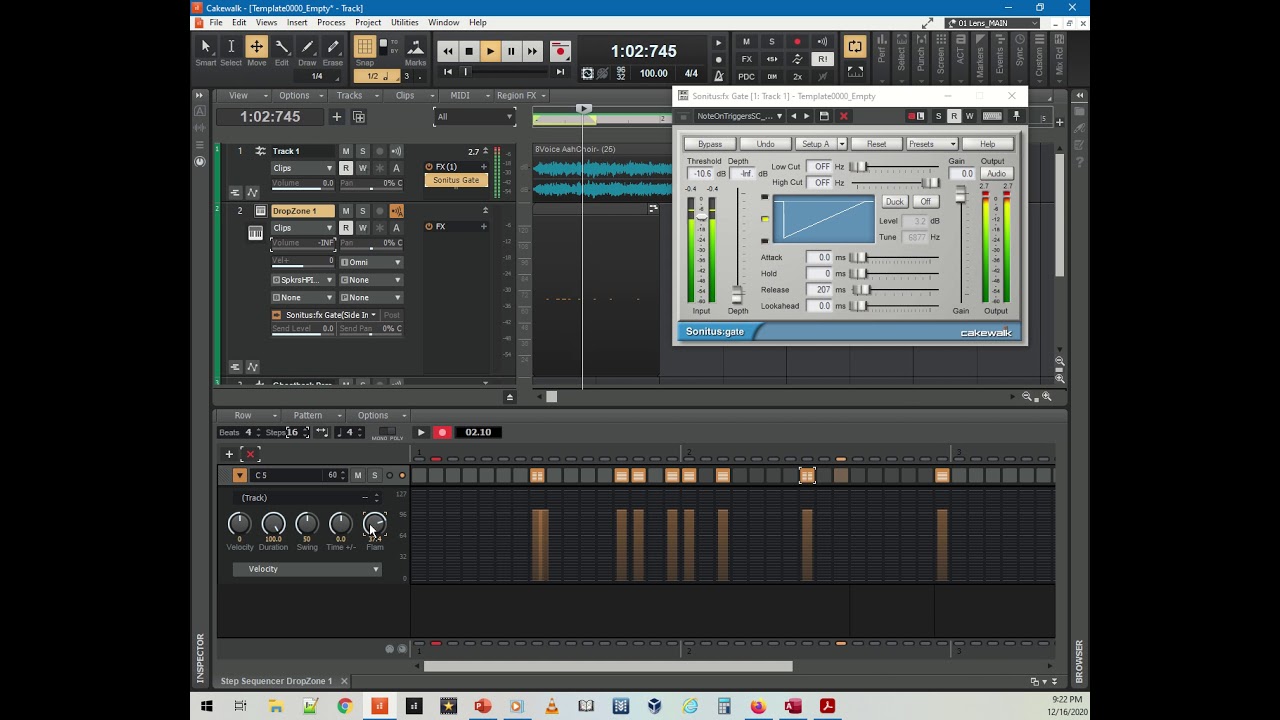This screenshot has height=720, width=1280.
Task: Delete the plugin preset with red X
Action: (x=843, y=116)
